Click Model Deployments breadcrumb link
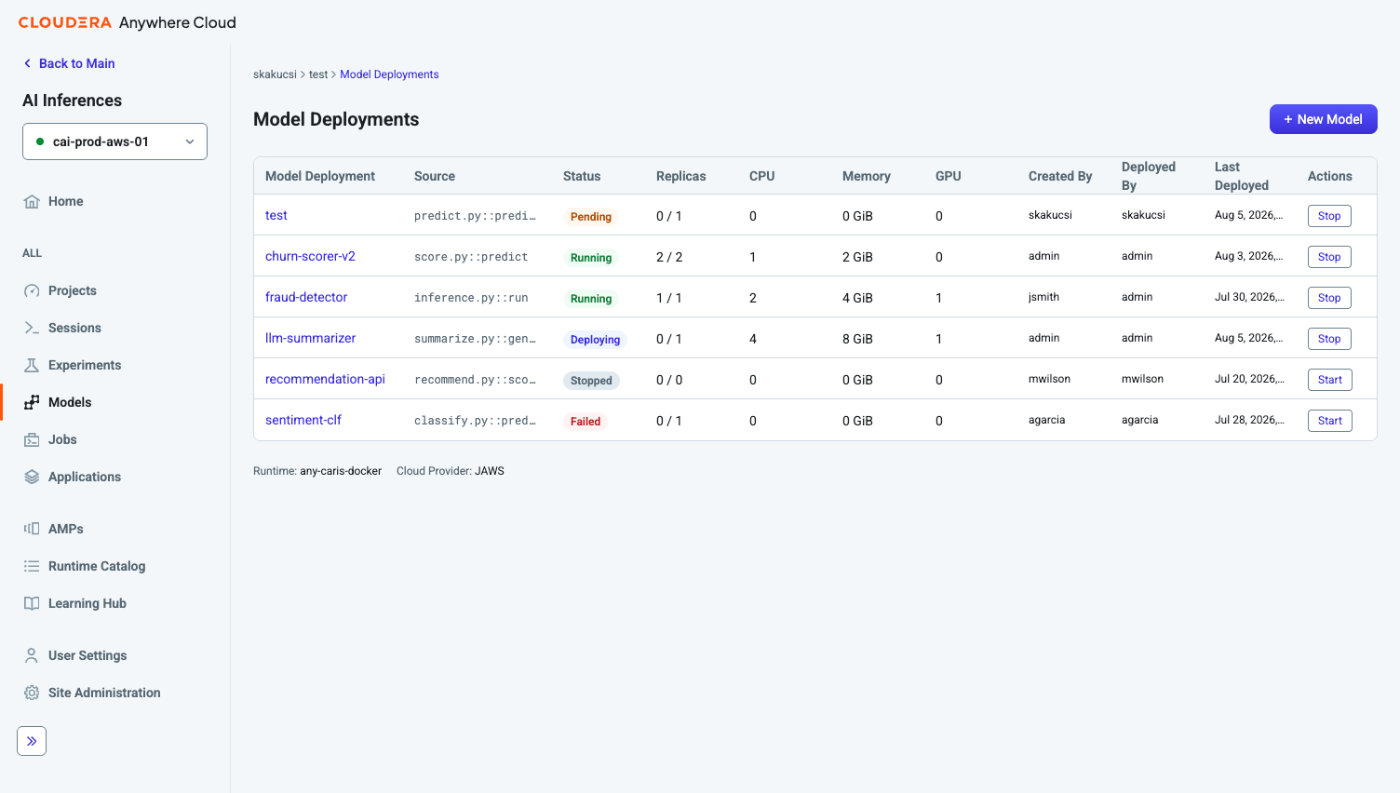Image resolution: width=1400 pixels, height=793 pixels. (x=389, y=74)
